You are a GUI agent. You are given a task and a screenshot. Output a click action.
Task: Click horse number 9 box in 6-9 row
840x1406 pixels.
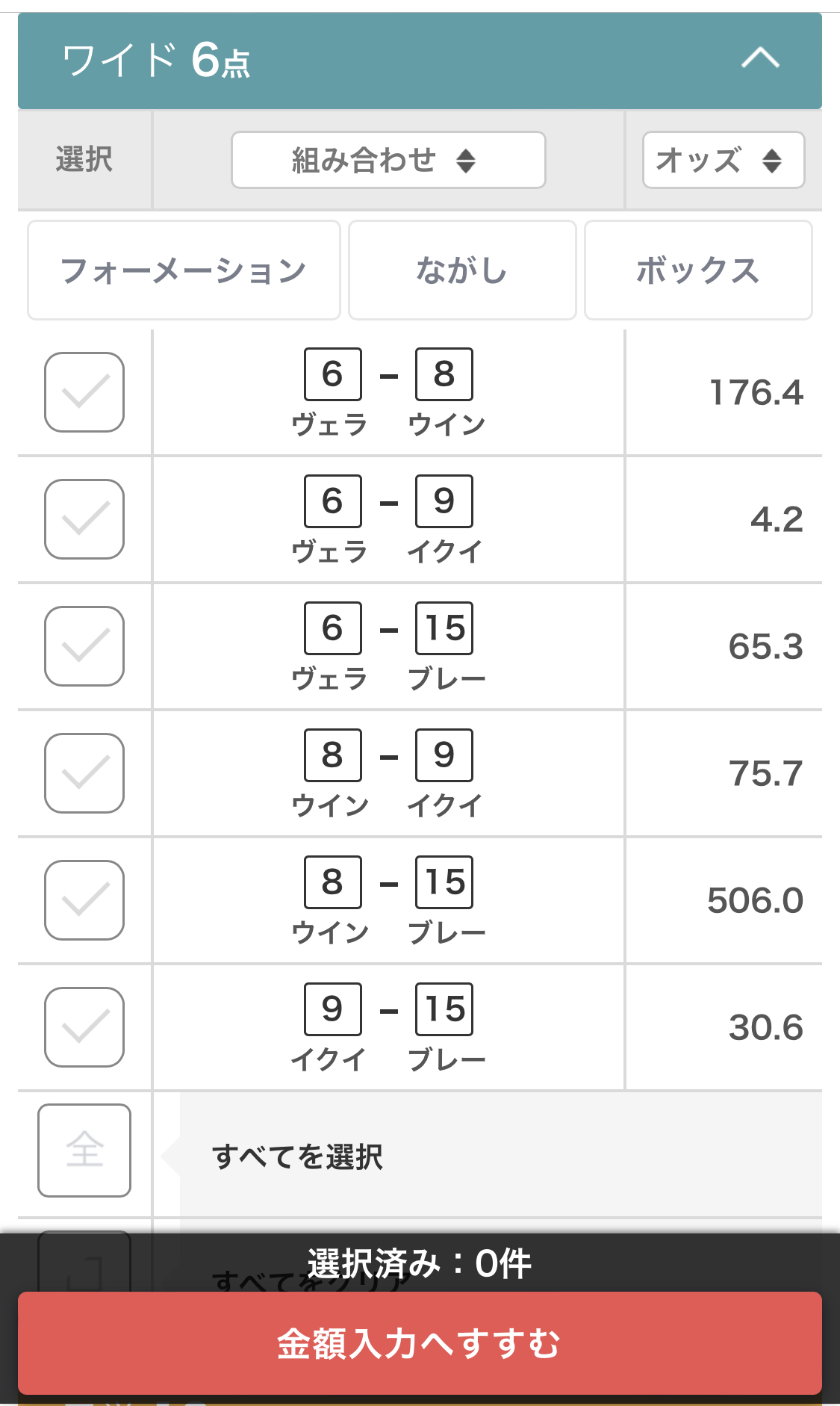444,501
